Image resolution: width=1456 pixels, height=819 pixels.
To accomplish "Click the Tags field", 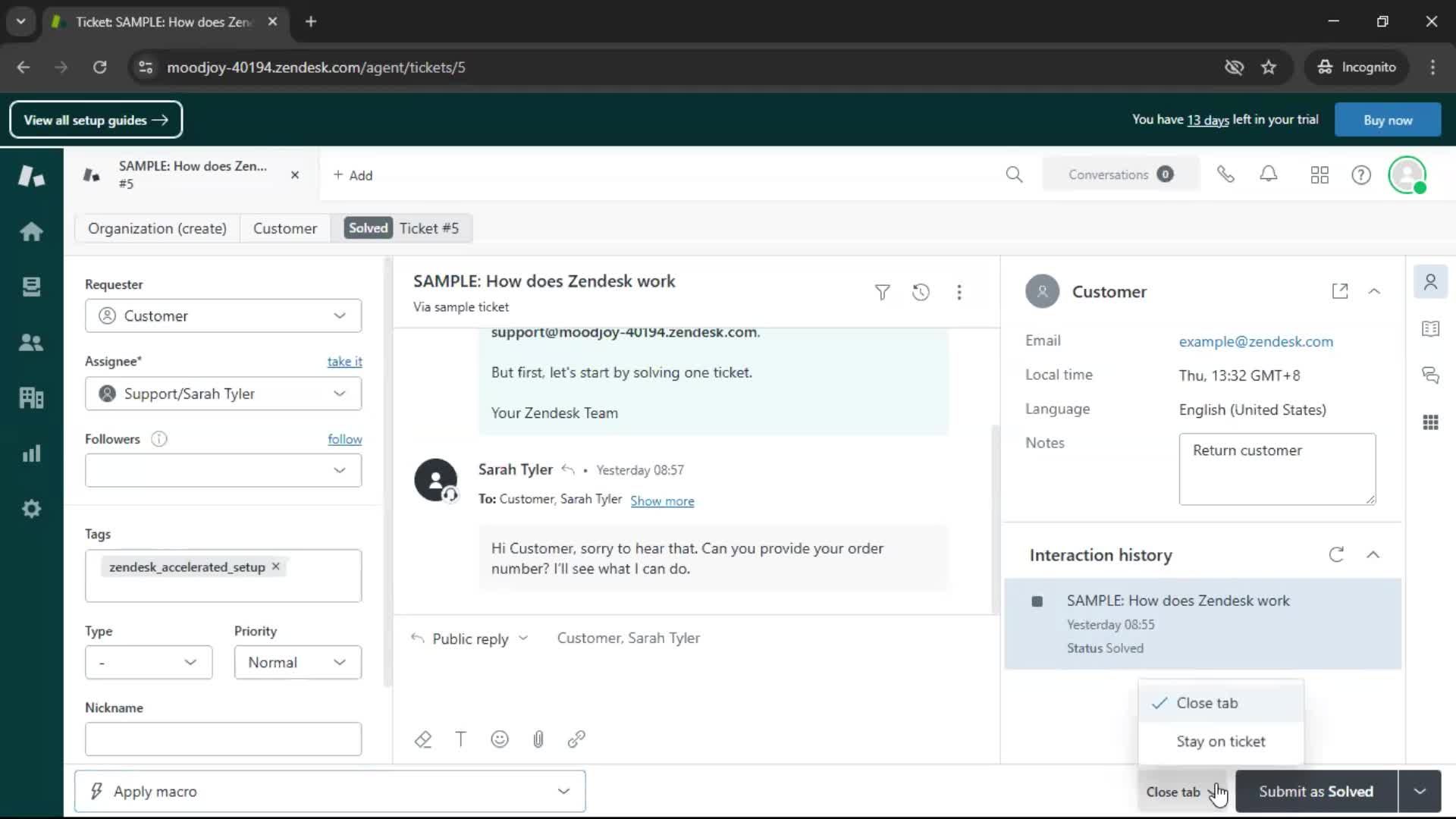I will tap(223, 576).
